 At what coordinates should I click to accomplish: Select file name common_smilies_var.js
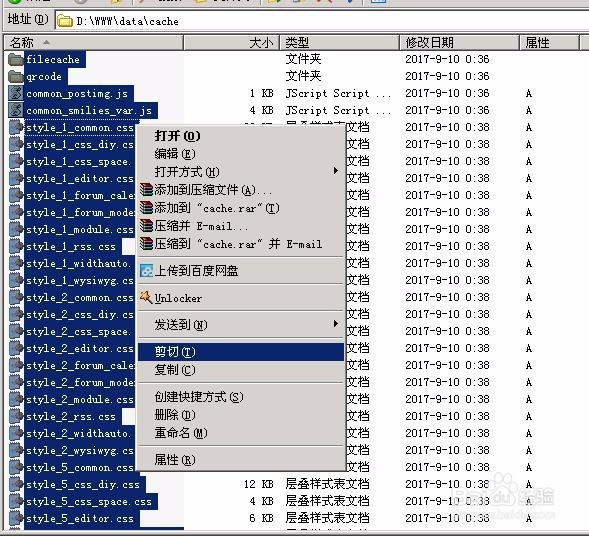pos(89,110)
